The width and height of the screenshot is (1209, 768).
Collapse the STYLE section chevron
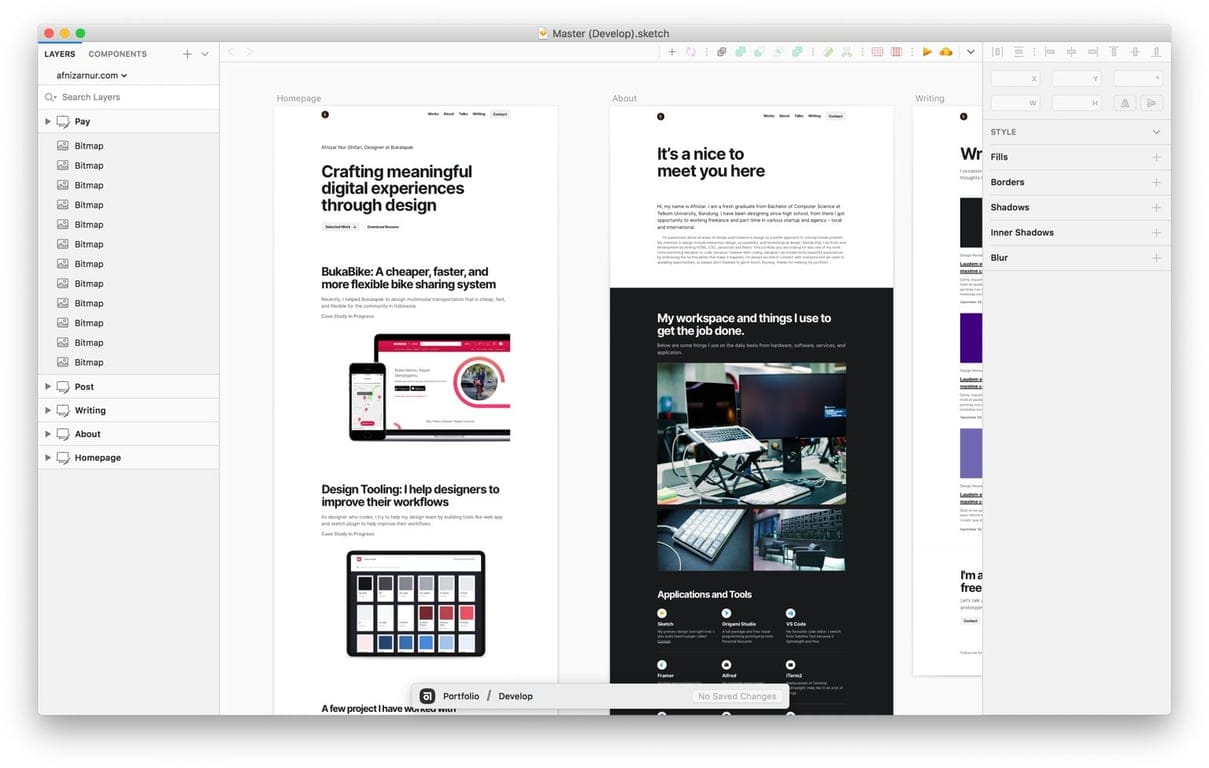1155,131
